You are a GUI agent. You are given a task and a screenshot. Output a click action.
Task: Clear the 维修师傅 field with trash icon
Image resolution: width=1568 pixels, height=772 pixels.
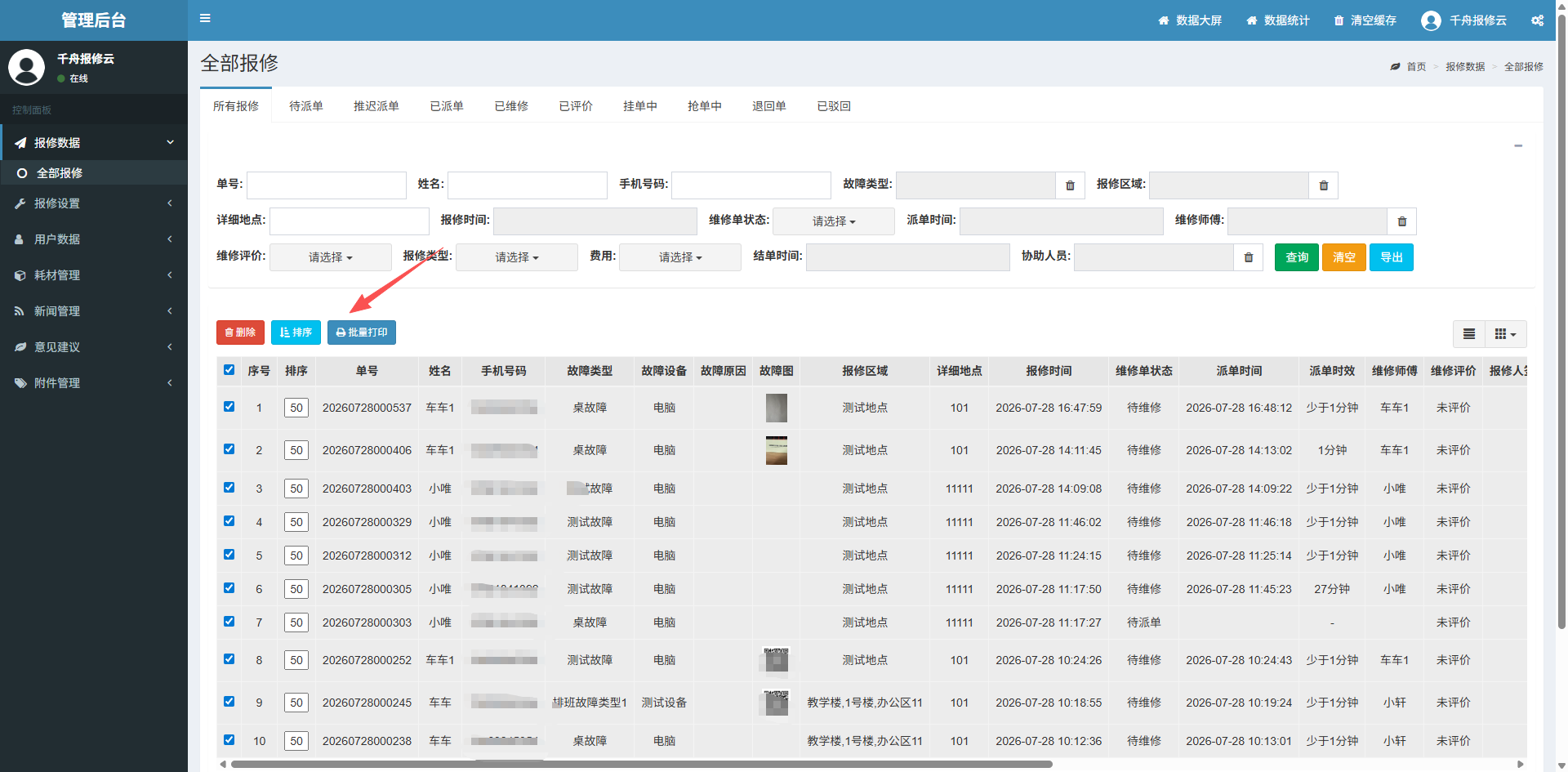click(x=1402, y=221)
